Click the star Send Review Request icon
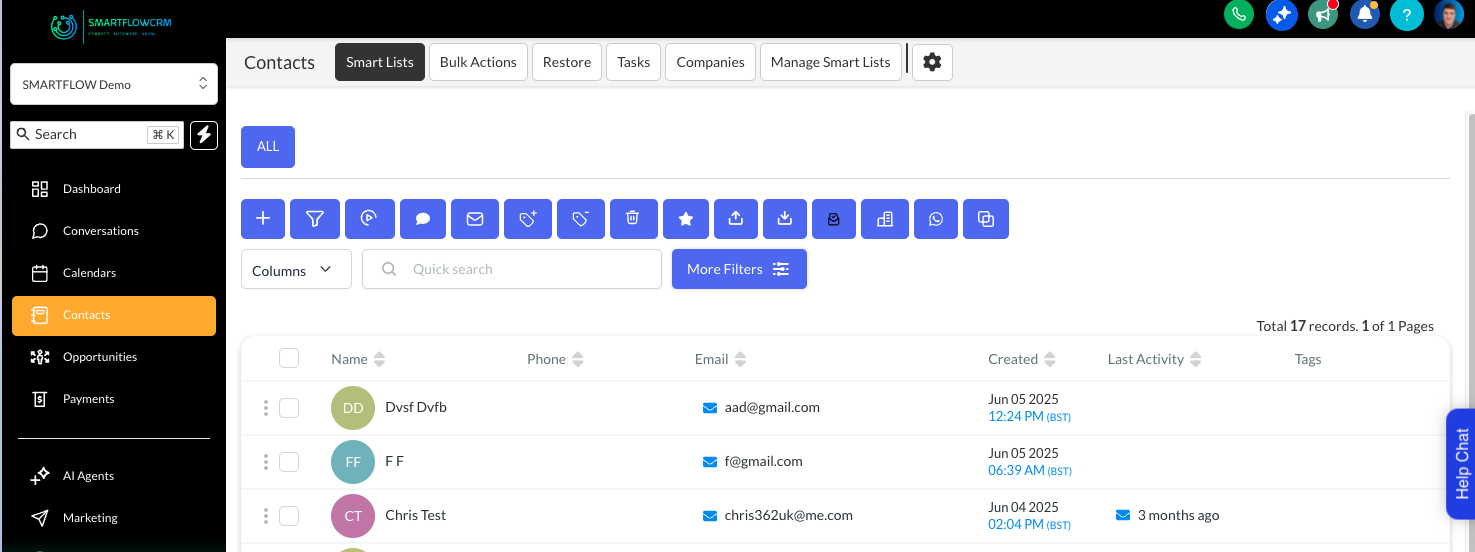This screenshot has height=552, width=1475. (686, 219)
